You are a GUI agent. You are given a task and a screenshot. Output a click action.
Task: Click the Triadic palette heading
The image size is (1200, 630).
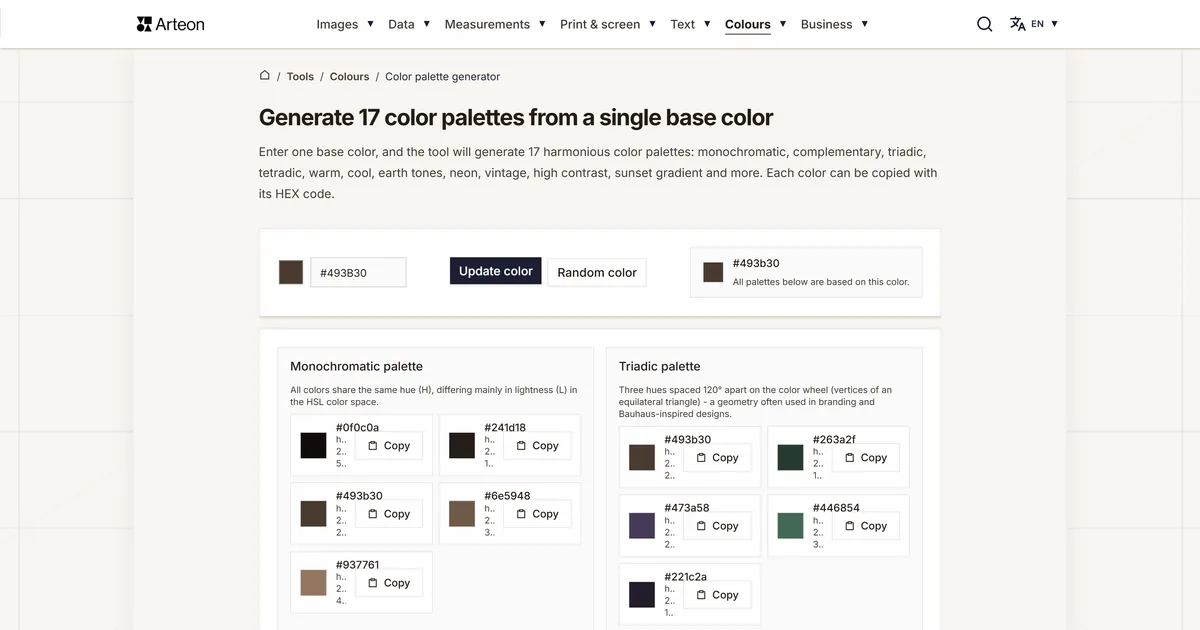pos(659,367)
